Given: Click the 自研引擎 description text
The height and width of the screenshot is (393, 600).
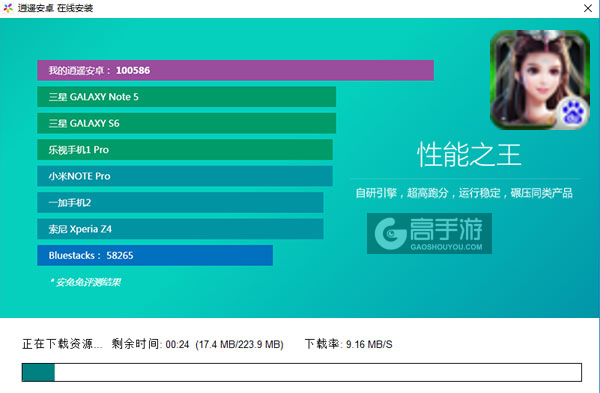Looking at the screenshot, I should 464,193.
